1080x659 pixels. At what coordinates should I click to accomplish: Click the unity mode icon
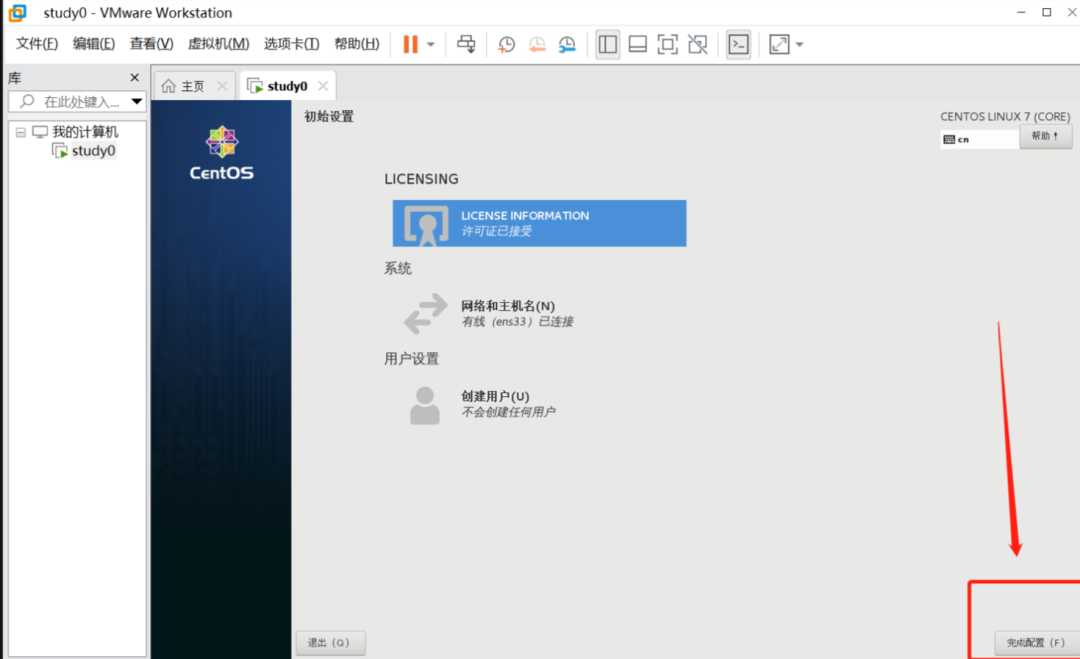pyautogui.click(x=698, y=45)
